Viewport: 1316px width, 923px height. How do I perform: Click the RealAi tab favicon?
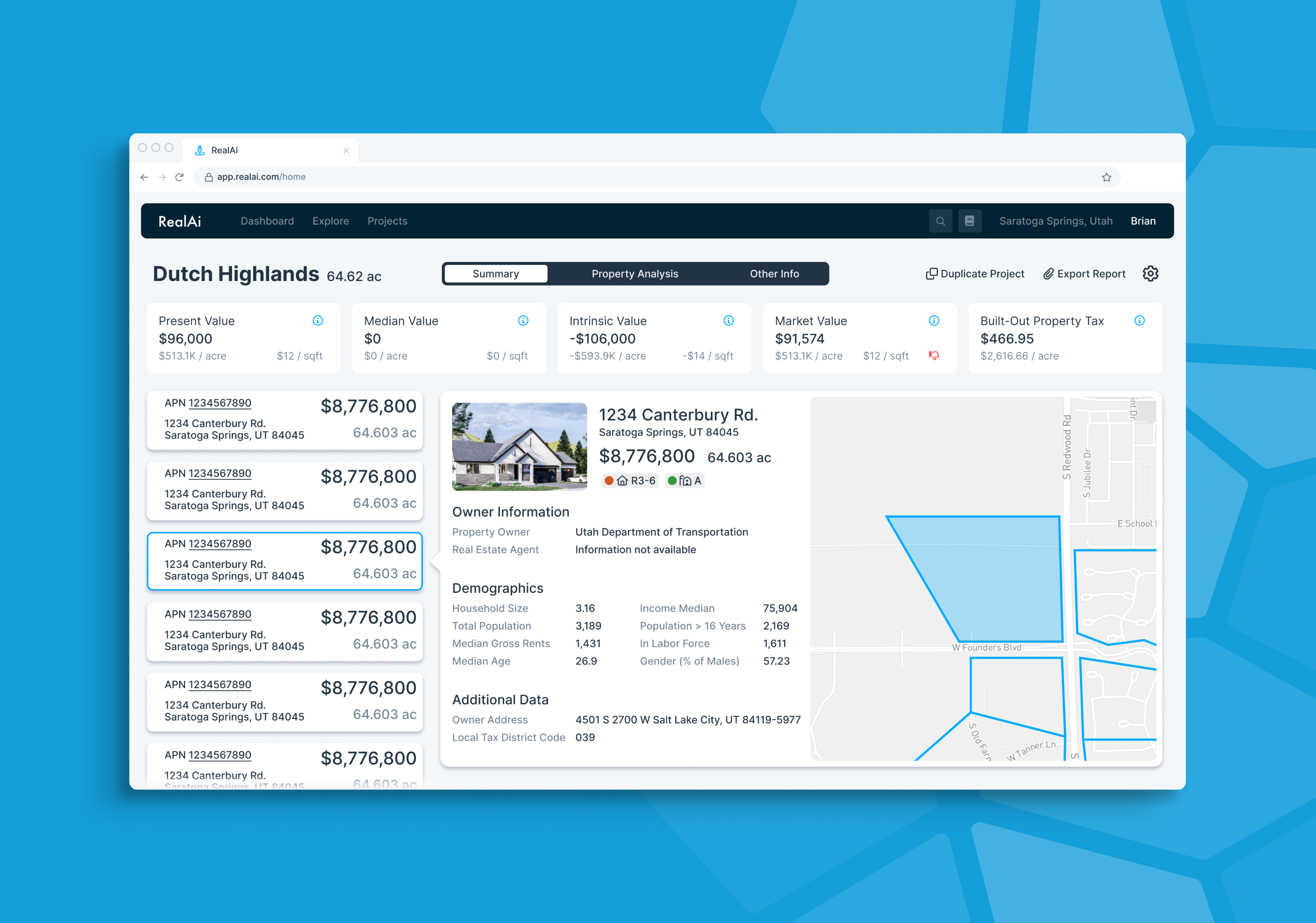(x=199, y=150)
